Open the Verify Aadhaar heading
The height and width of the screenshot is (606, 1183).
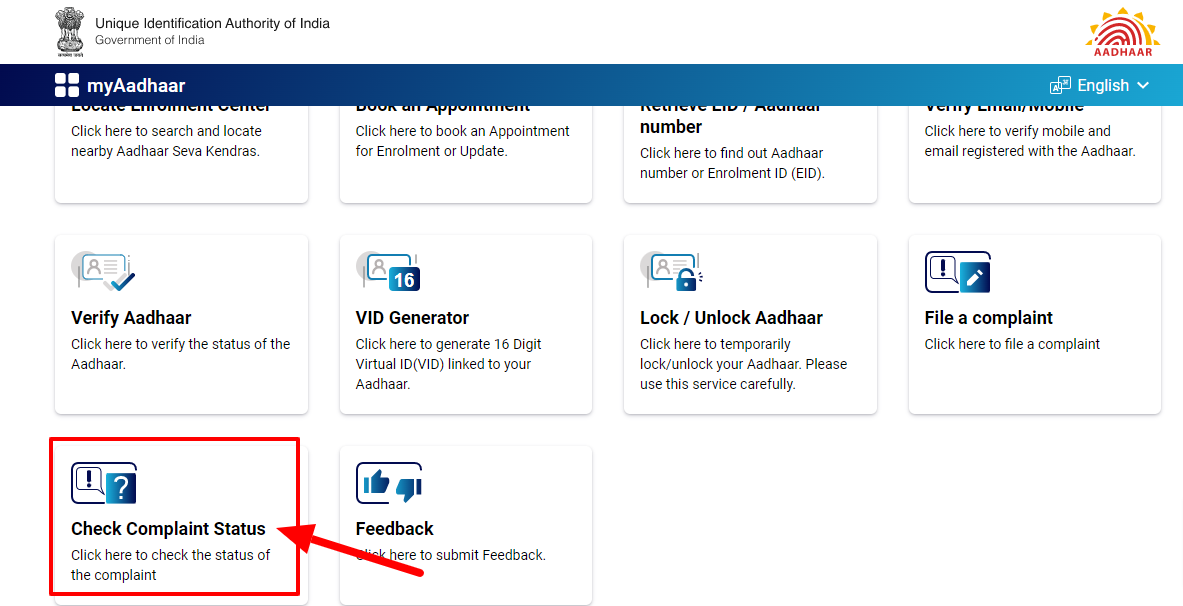[x=131, y=318]
